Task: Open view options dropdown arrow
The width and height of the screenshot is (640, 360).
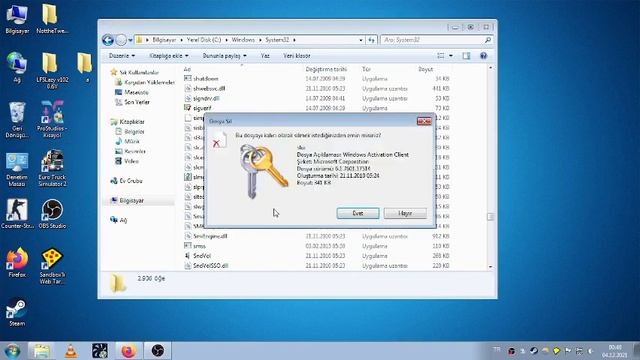Action: tap(451, 56)
